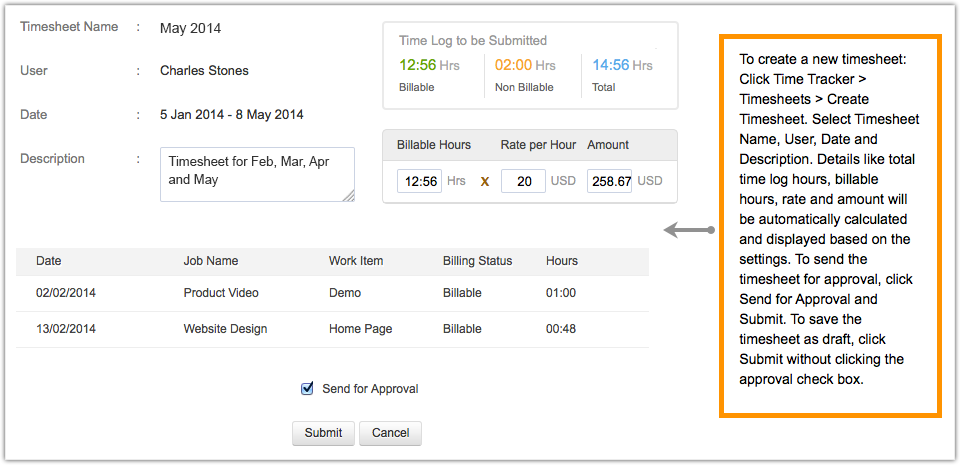The width and height of the screenshot is (960, 465).
Task: Click the Submit button
Action: pyautogui.click(x=323, y=433)
